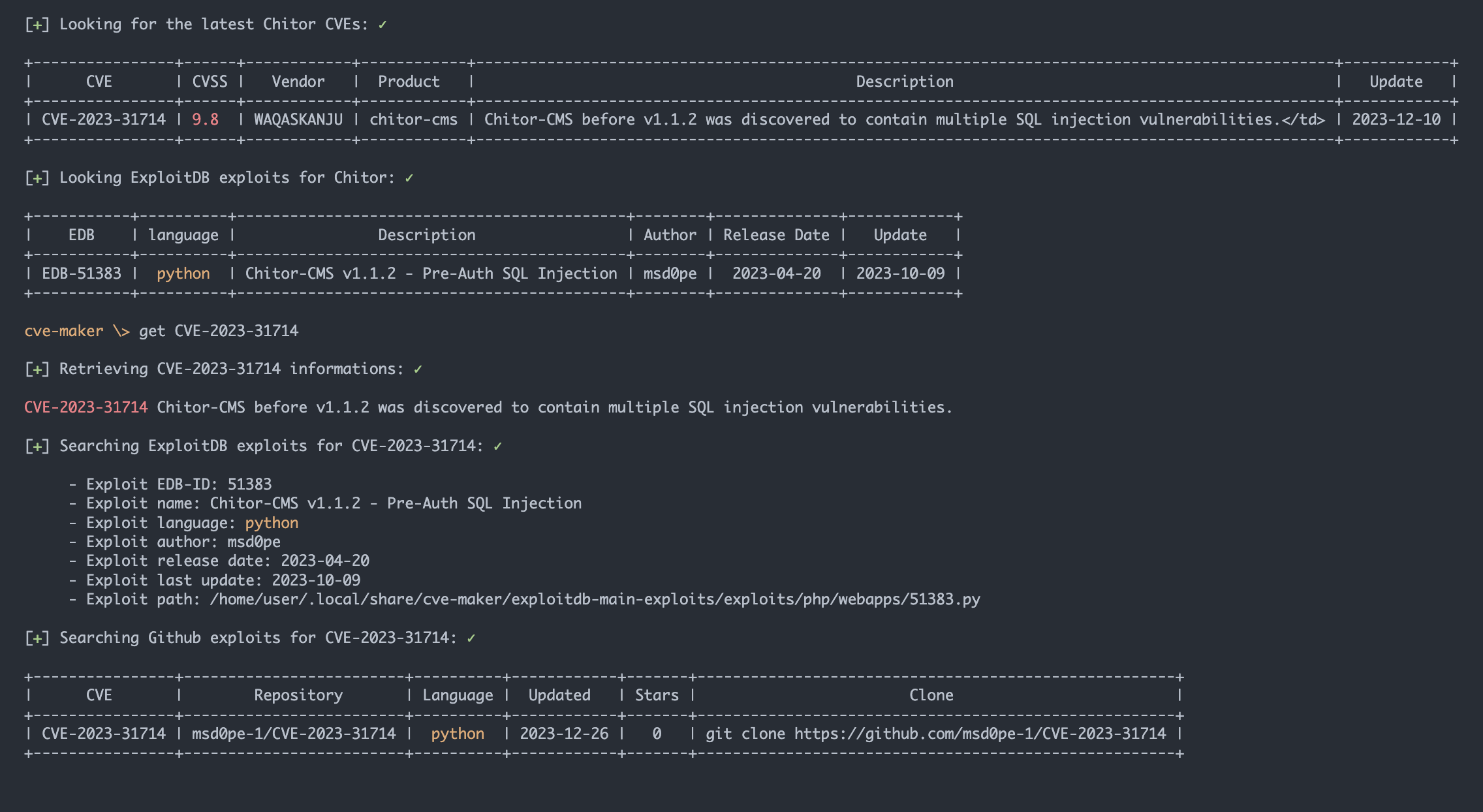Click CVE-2023-31714 cell in the Github table
1483x812 pixels.
point(104,734)
